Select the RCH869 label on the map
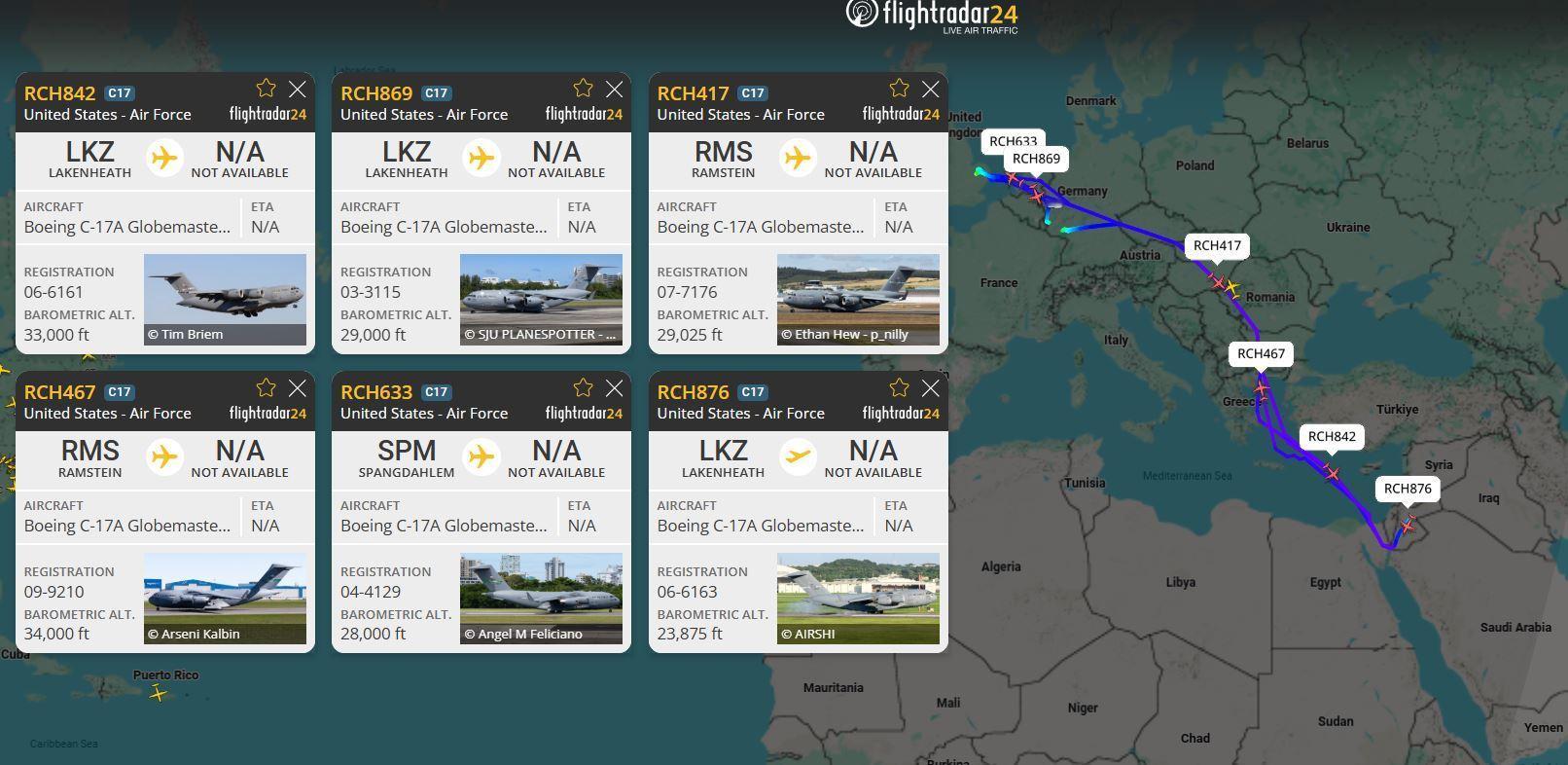Viewport: 1568px width, 765px height. tap(1036, 159)
